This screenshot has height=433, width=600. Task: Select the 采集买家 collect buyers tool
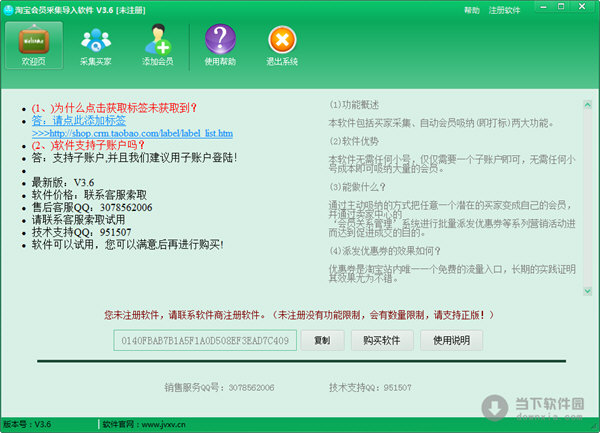coord(96,46)
